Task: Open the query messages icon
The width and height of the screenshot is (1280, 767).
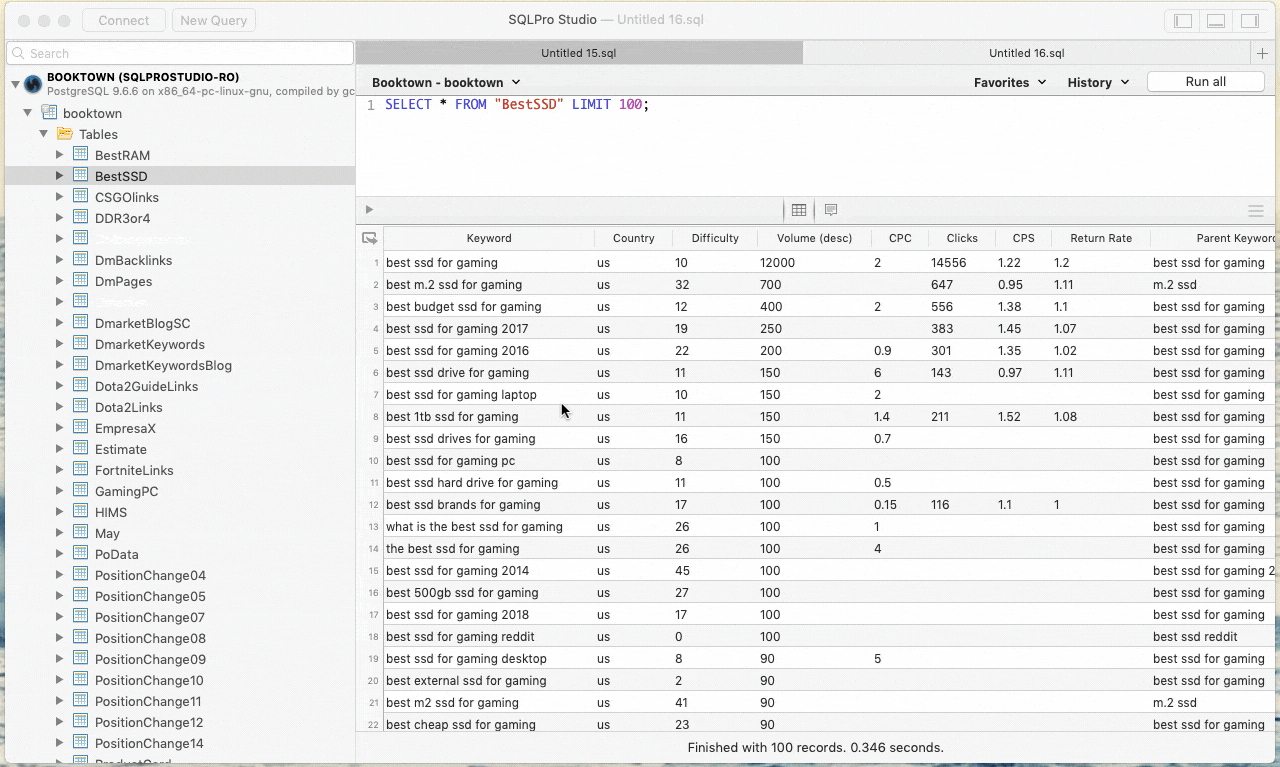Action: pos(830,210)
